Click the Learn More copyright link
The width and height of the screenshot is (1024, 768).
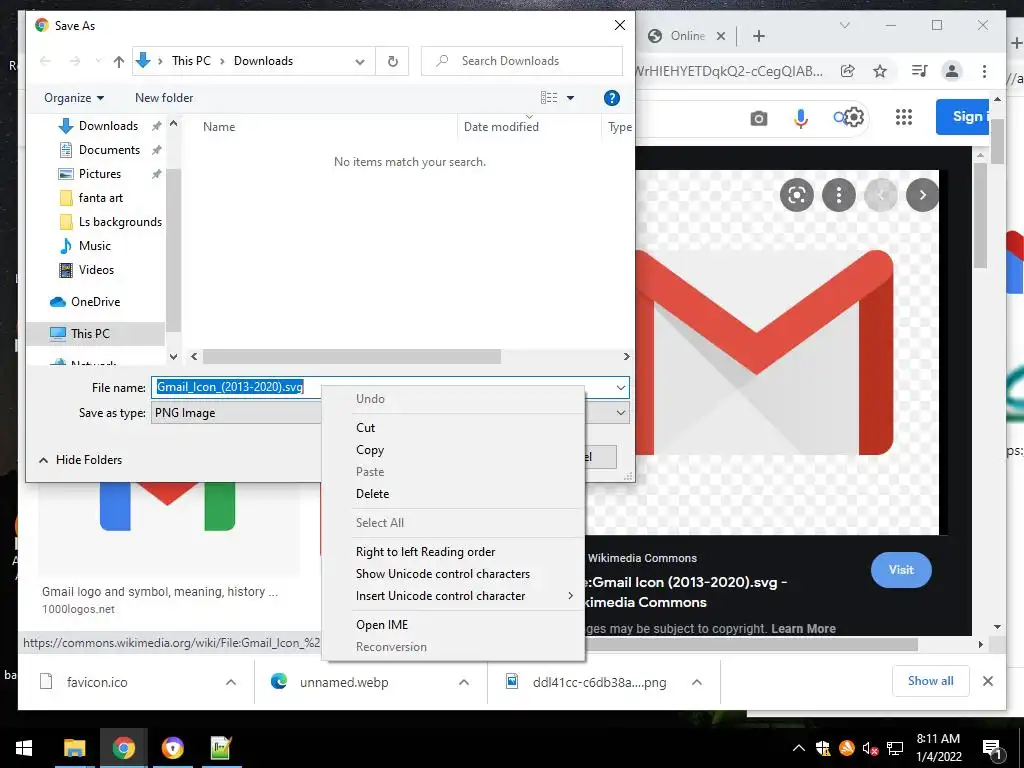click(x=803, y=629)
